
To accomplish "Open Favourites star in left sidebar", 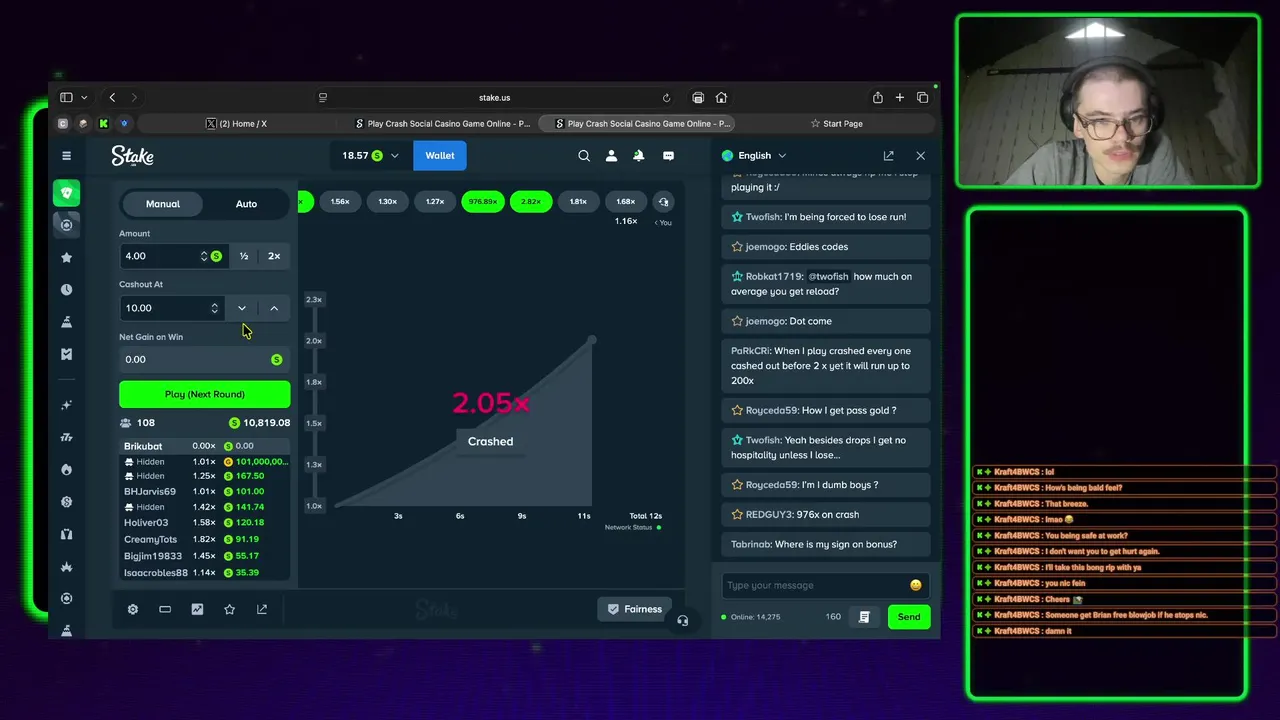I will coord(67,257).
